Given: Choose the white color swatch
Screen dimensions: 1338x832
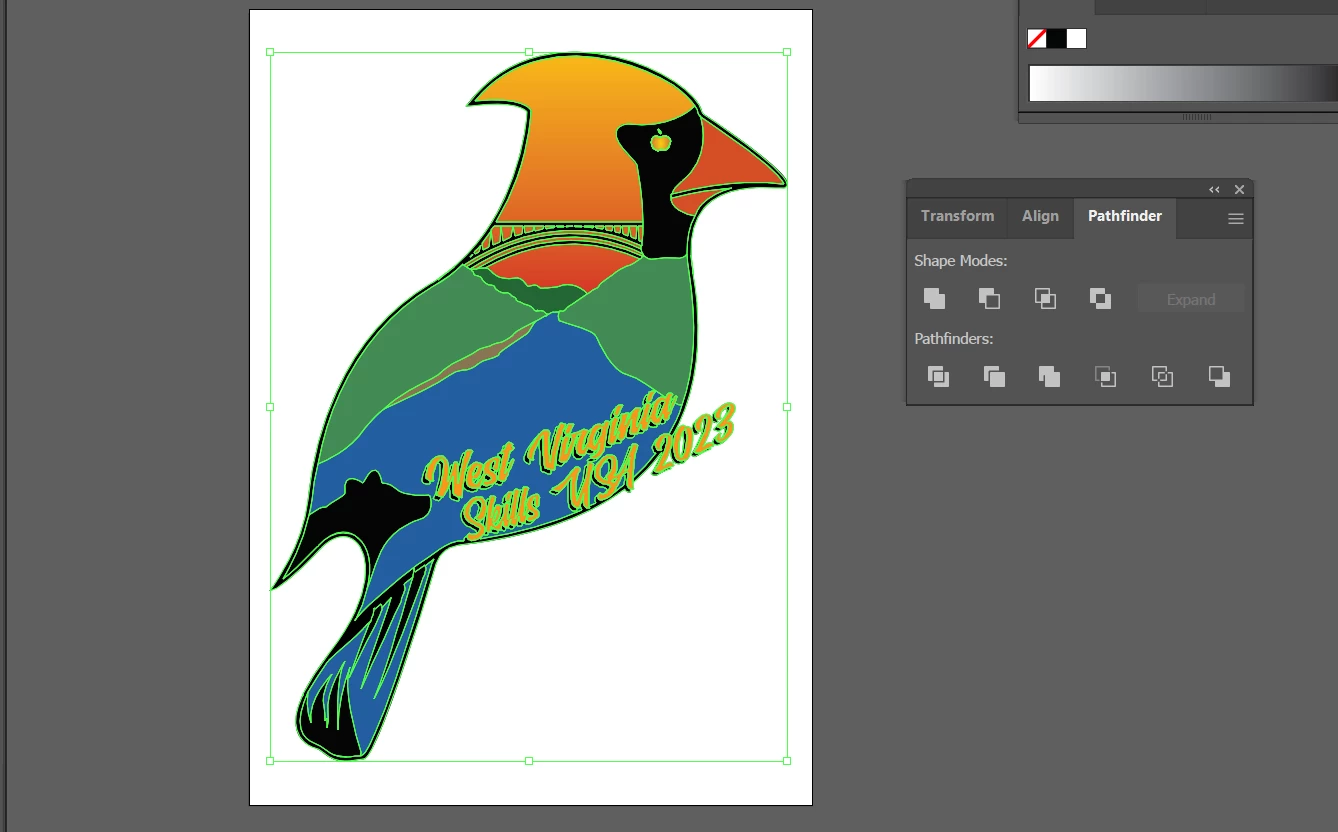Looking at the screenshot, I should [x=1076, y=39].
